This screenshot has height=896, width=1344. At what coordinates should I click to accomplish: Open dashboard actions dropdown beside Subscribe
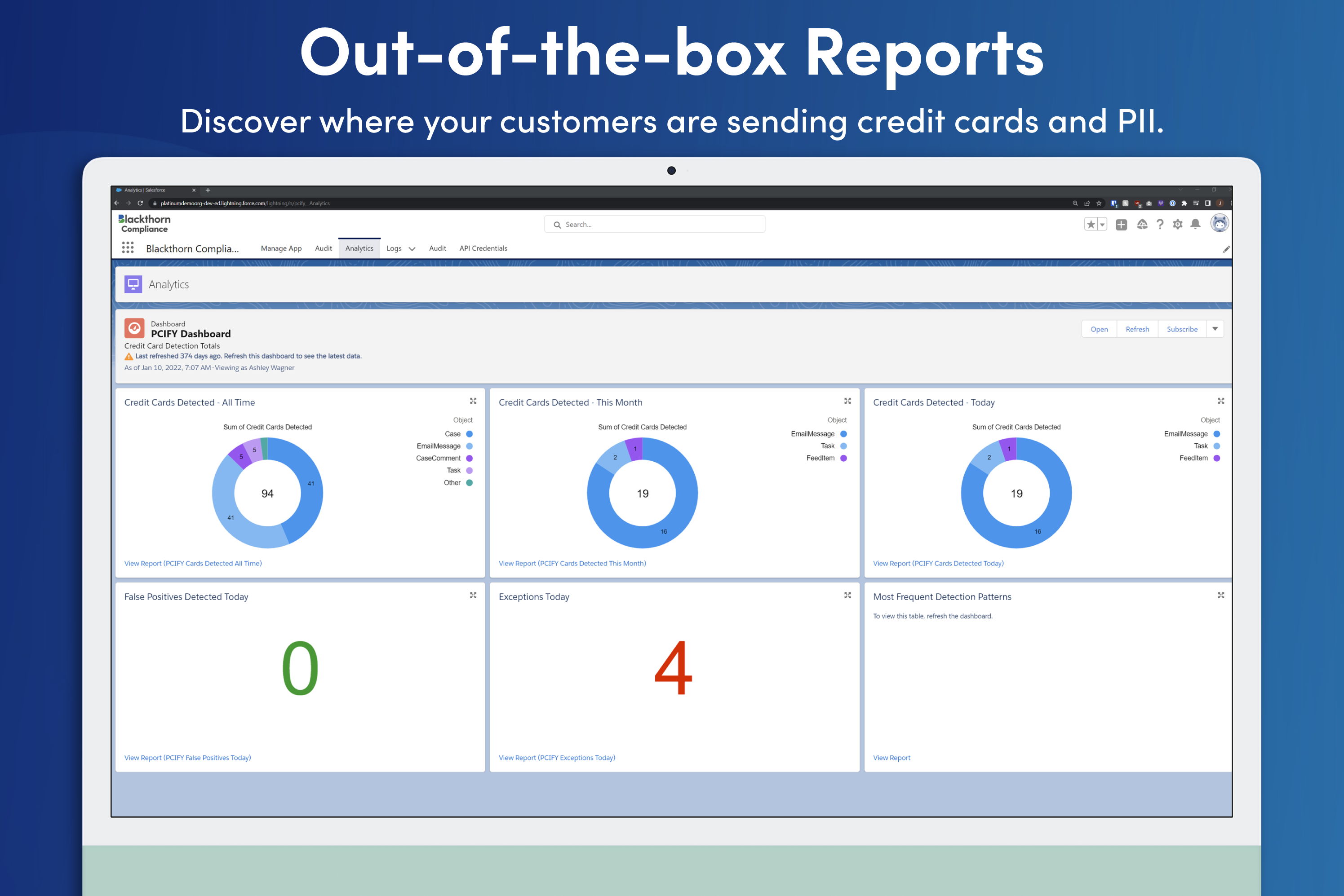click(x=1215, y=329)
